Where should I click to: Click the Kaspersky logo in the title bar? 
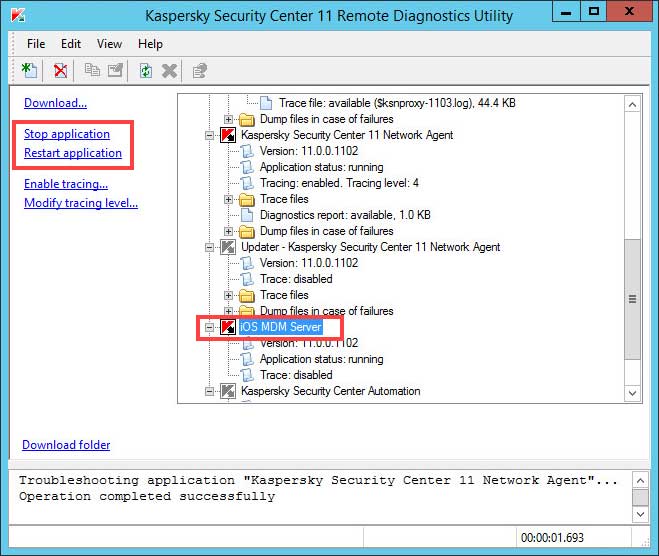[x=18, y=15]
